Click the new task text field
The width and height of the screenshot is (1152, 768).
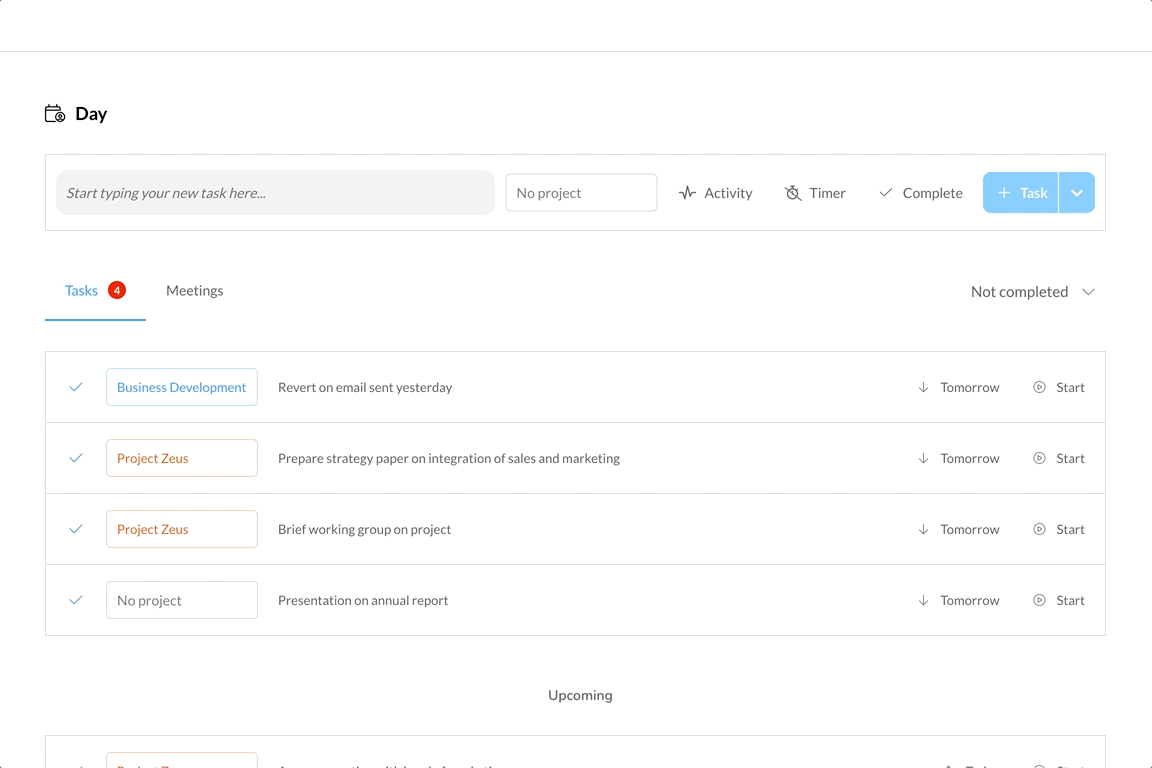tap(276, 193)
